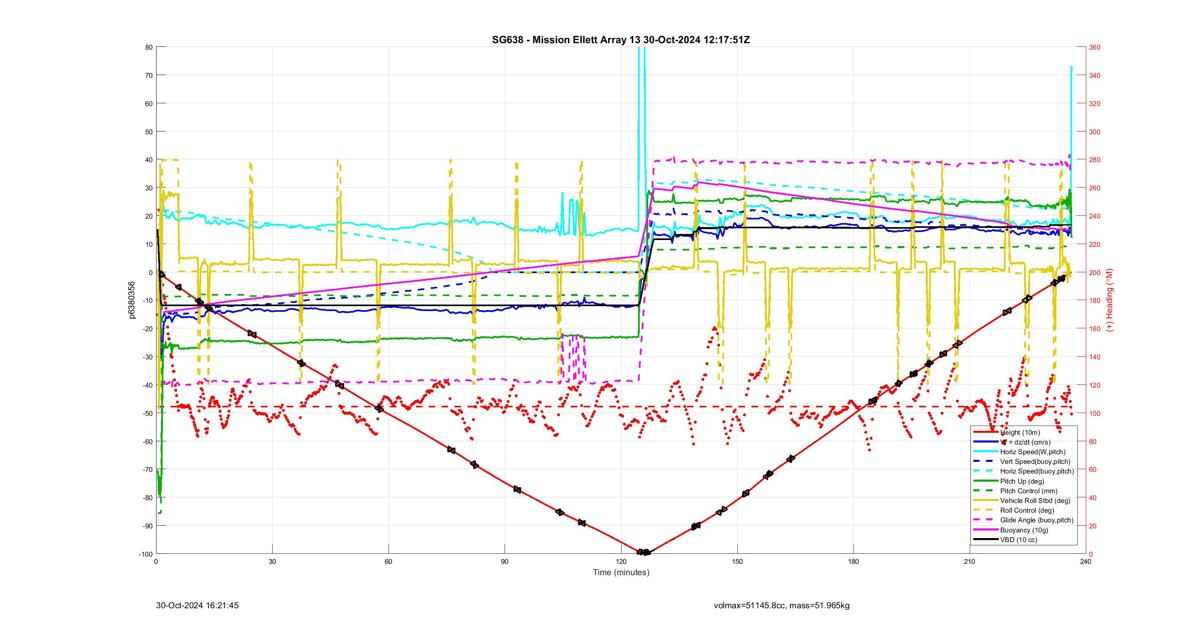Viewport: 1200px width, 622px height.
Task: Select the 'Buoyancy (10g)' legend entry
Action: click(1024, 530)
